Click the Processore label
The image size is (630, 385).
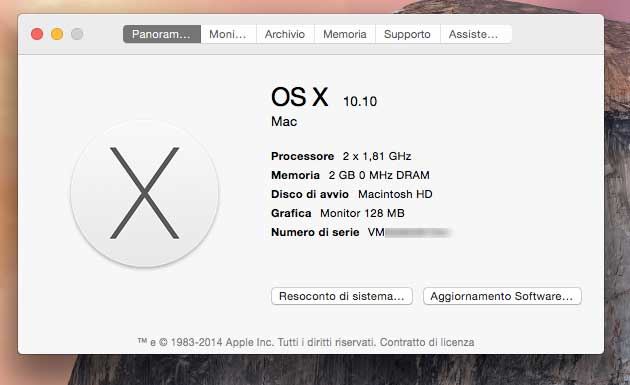303,156
